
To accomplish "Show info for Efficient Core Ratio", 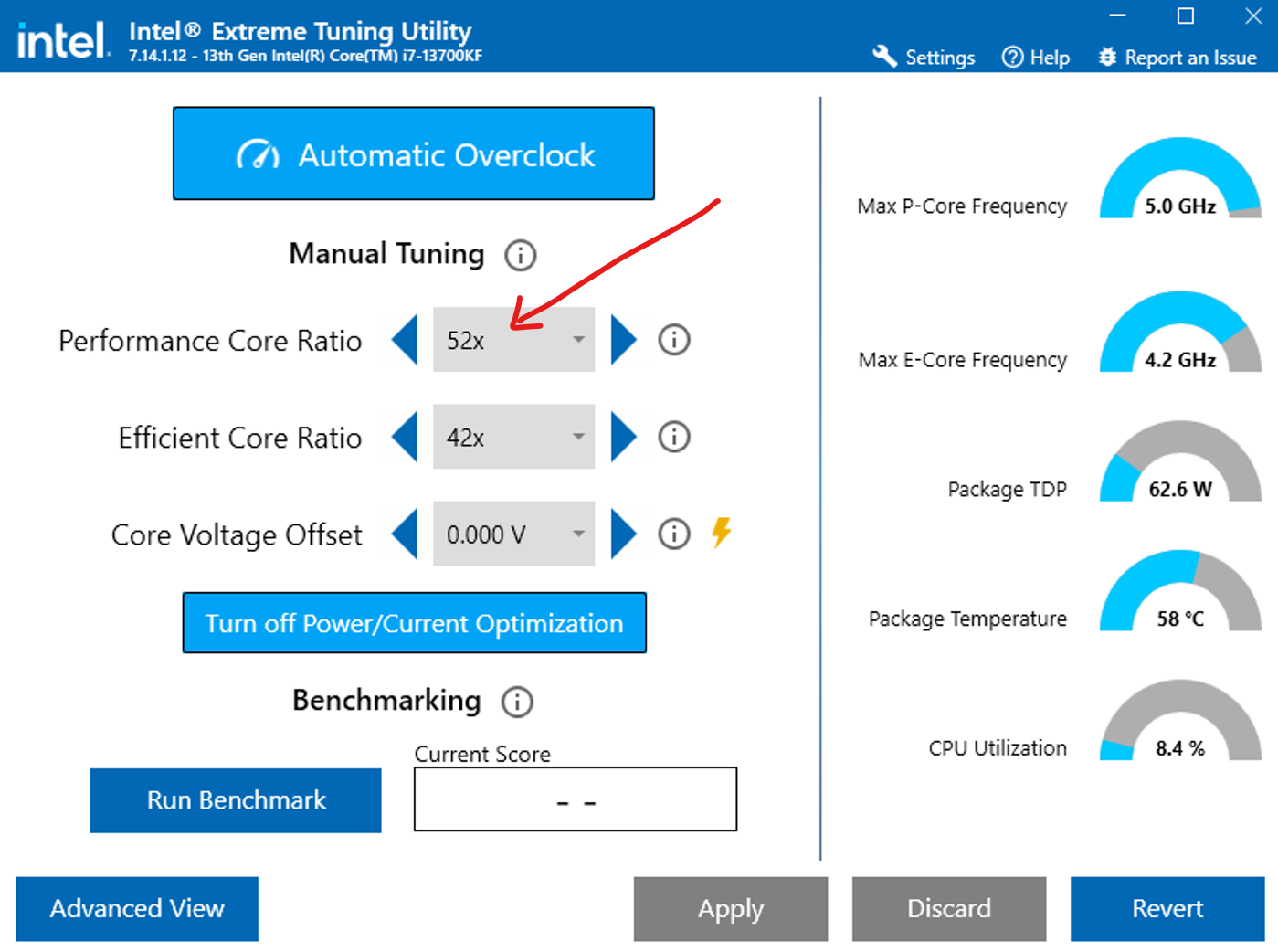I will tap(674, 437).
